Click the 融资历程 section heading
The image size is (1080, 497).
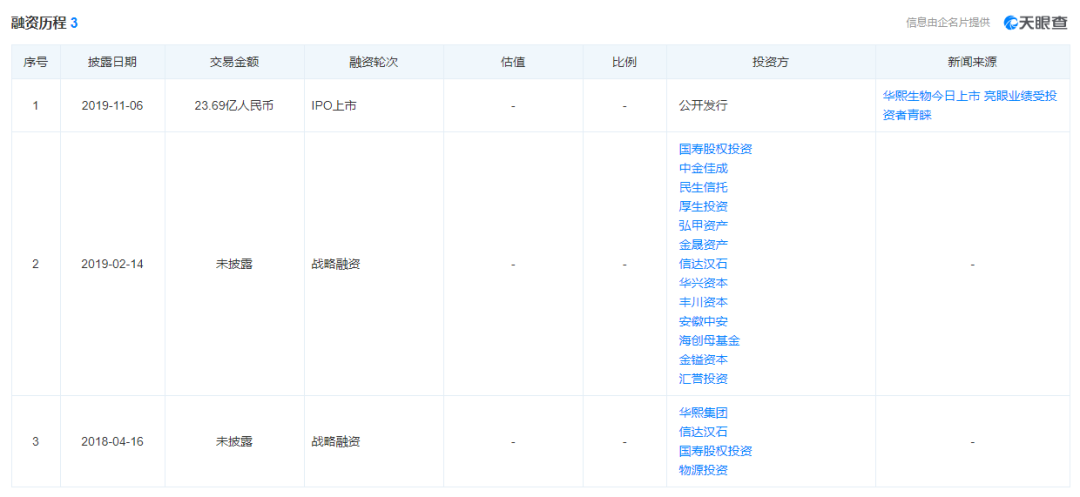coord(39,23)
